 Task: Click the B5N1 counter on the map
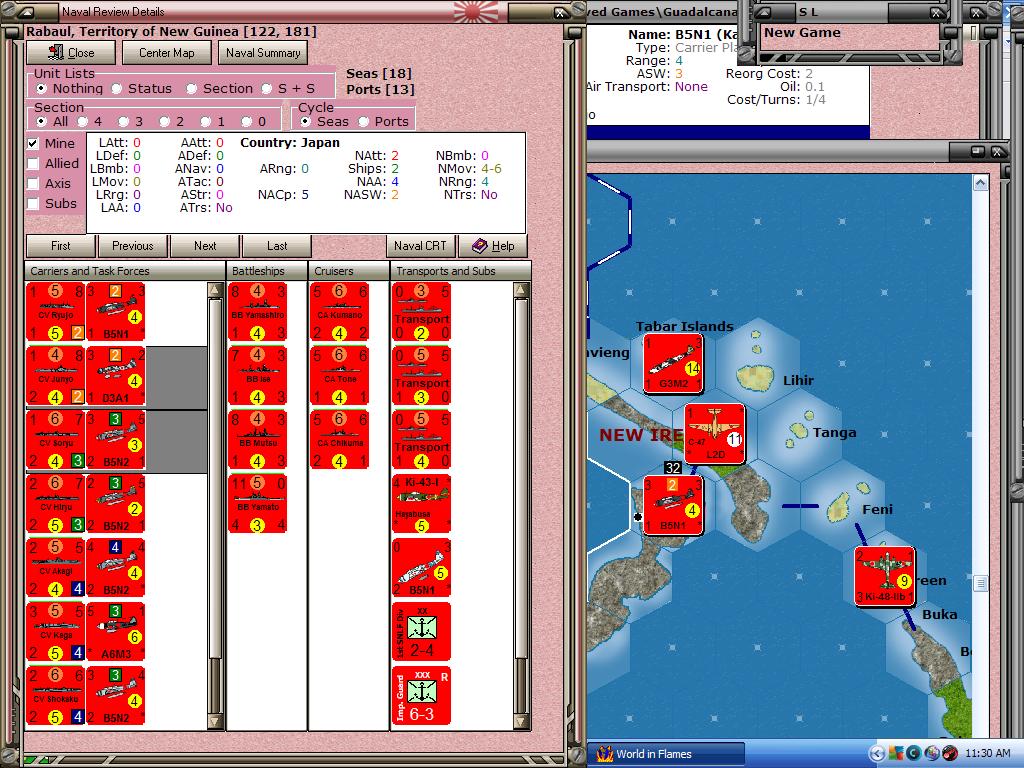[673, 505]
